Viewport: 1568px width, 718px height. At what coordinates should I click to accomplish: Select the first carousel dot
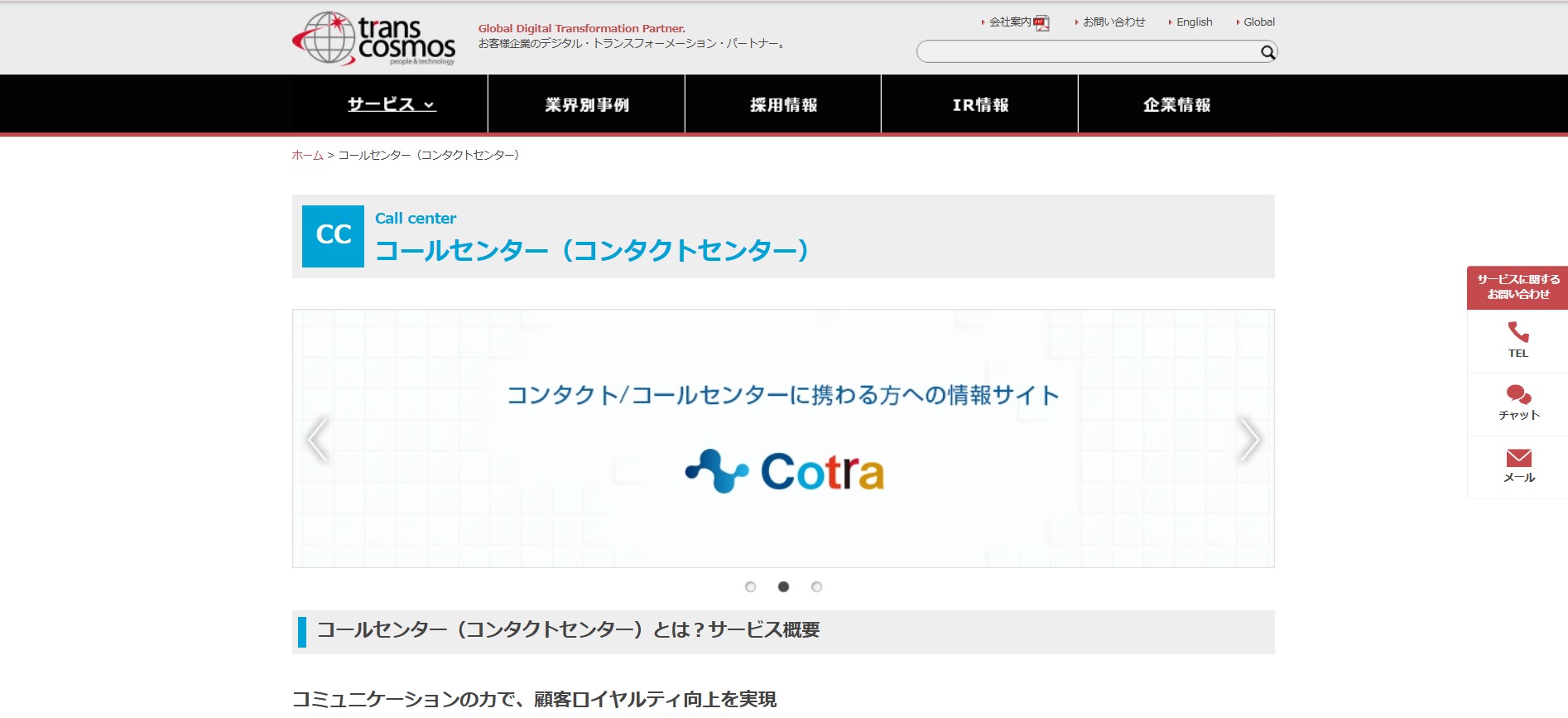click(750, 586)
